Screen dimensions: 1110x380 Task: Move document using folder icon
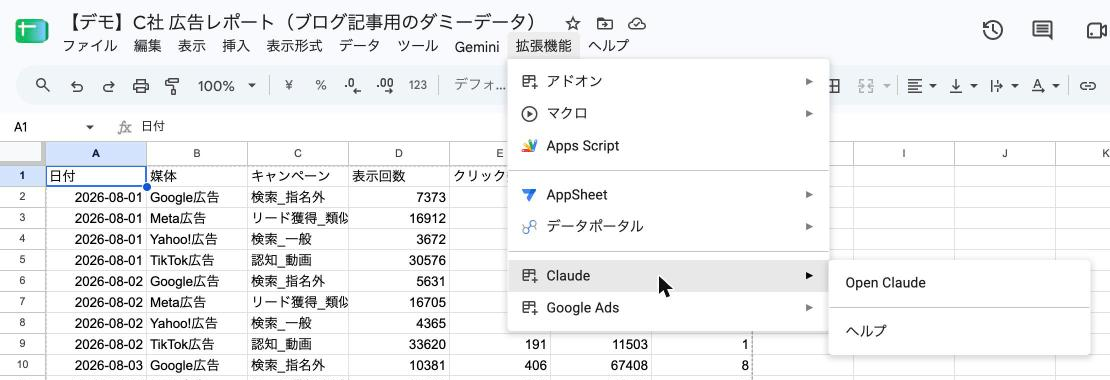tap(605, 24)
